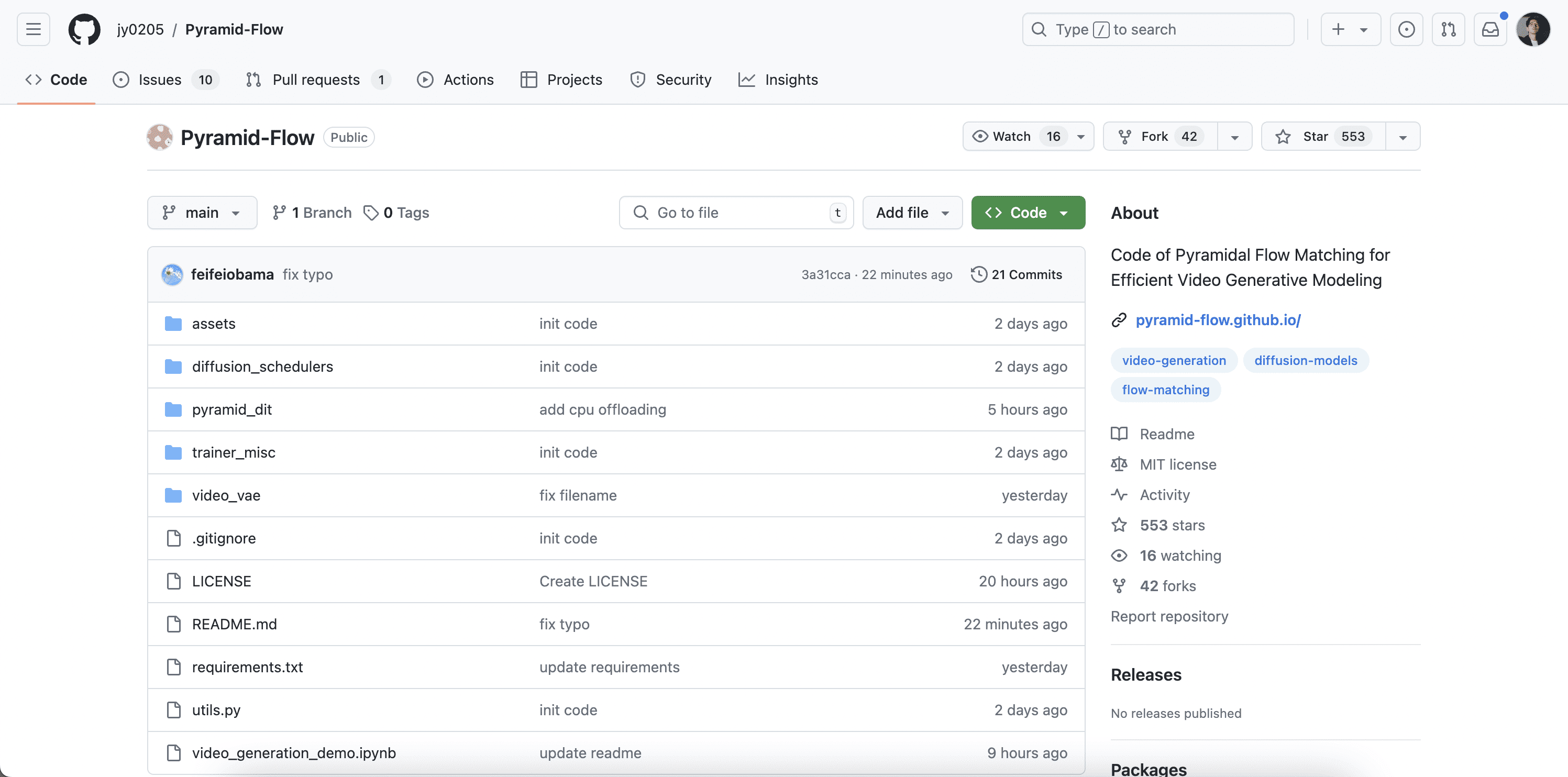Open the commit history clock icon
Image resolution: width=1568 pixels, height=777 pixels.
978,274
